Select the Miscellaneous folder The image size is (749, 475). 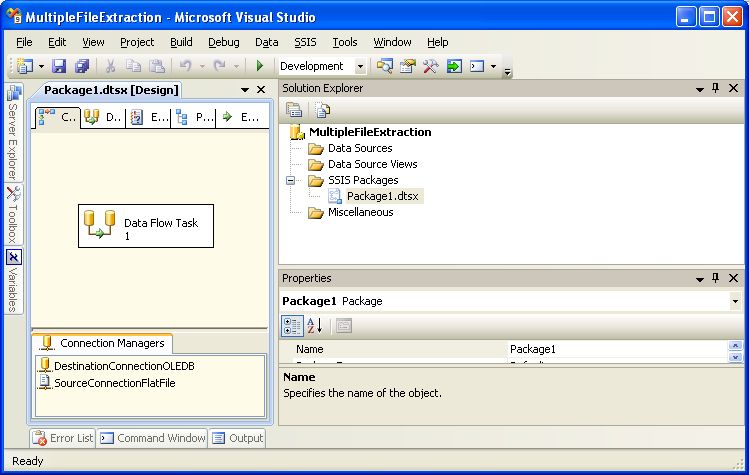tap(361, 212)
